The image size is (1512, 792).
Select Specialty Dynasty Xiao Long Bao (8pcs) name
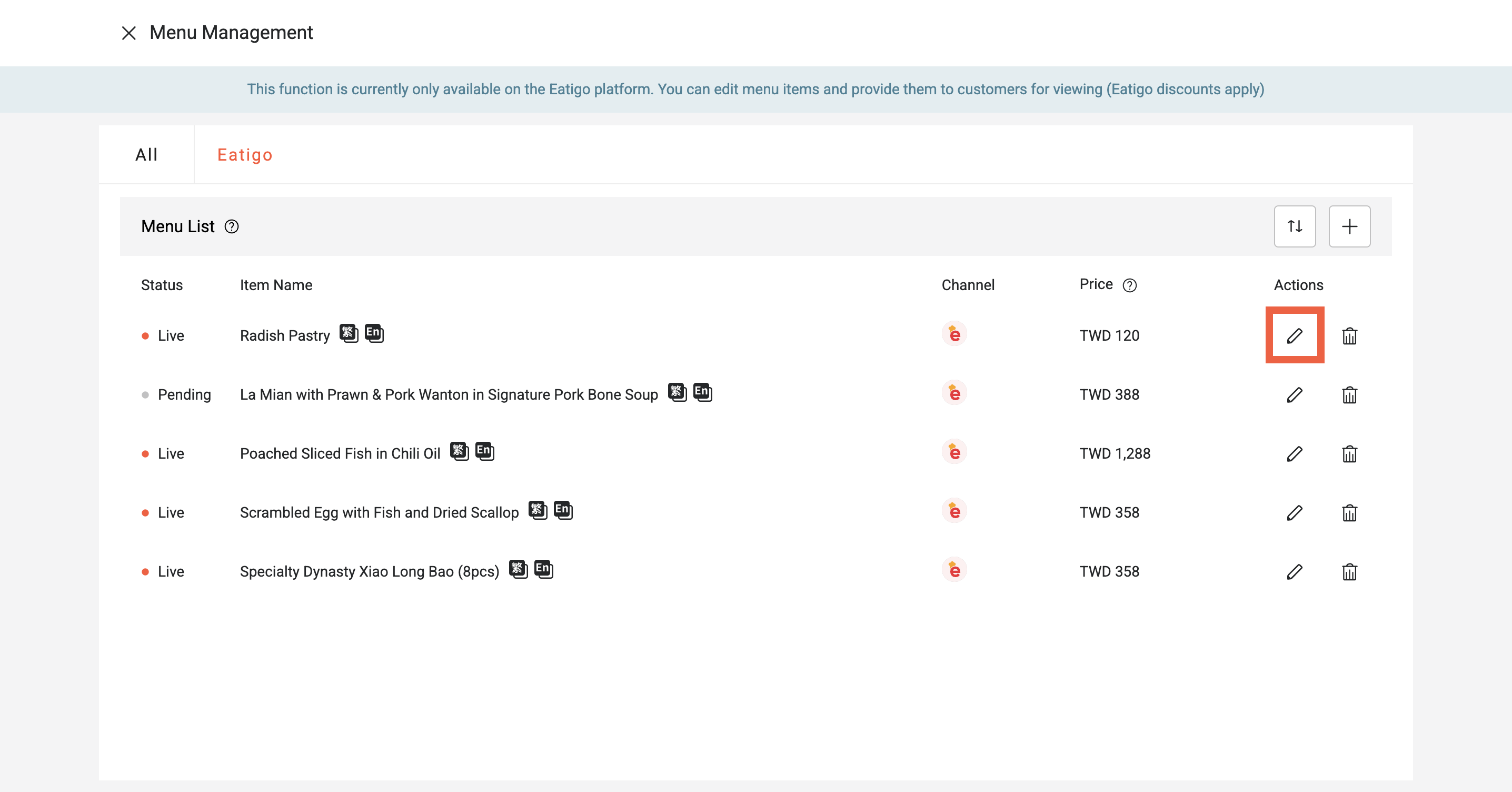pos(369,572)
